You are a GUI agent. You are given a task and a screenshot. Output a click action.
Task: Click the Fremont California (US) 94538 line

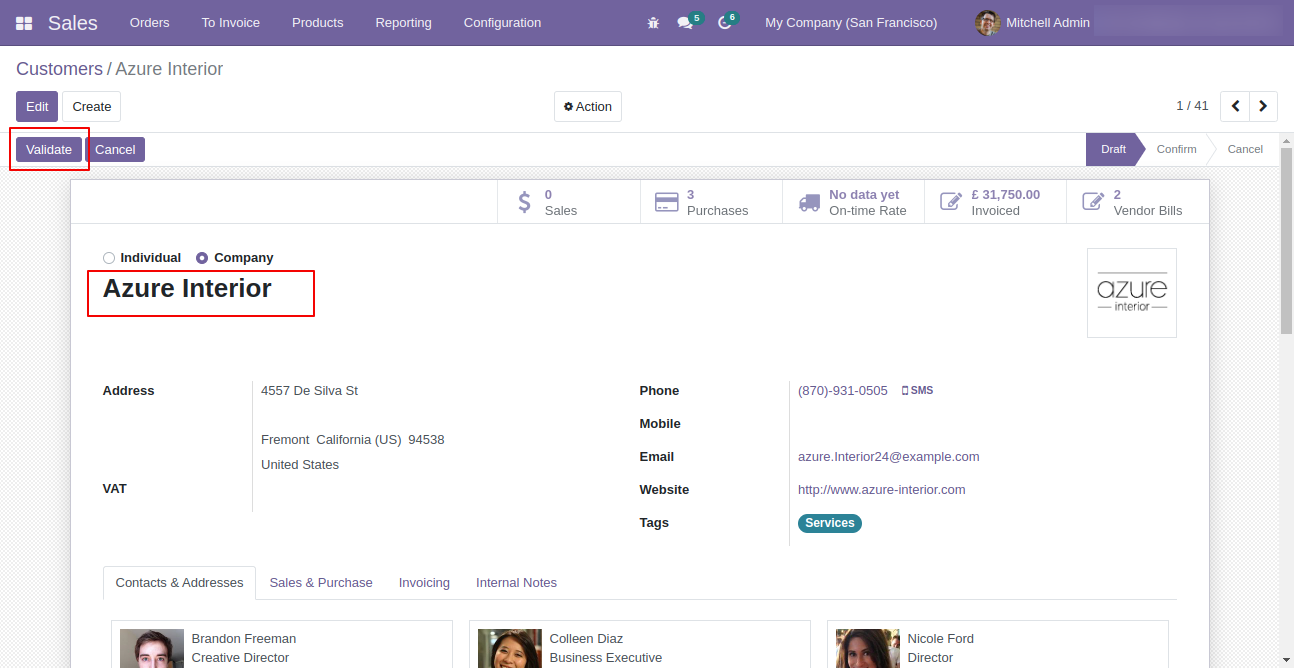pyautogui.click(x=353, y=440)
